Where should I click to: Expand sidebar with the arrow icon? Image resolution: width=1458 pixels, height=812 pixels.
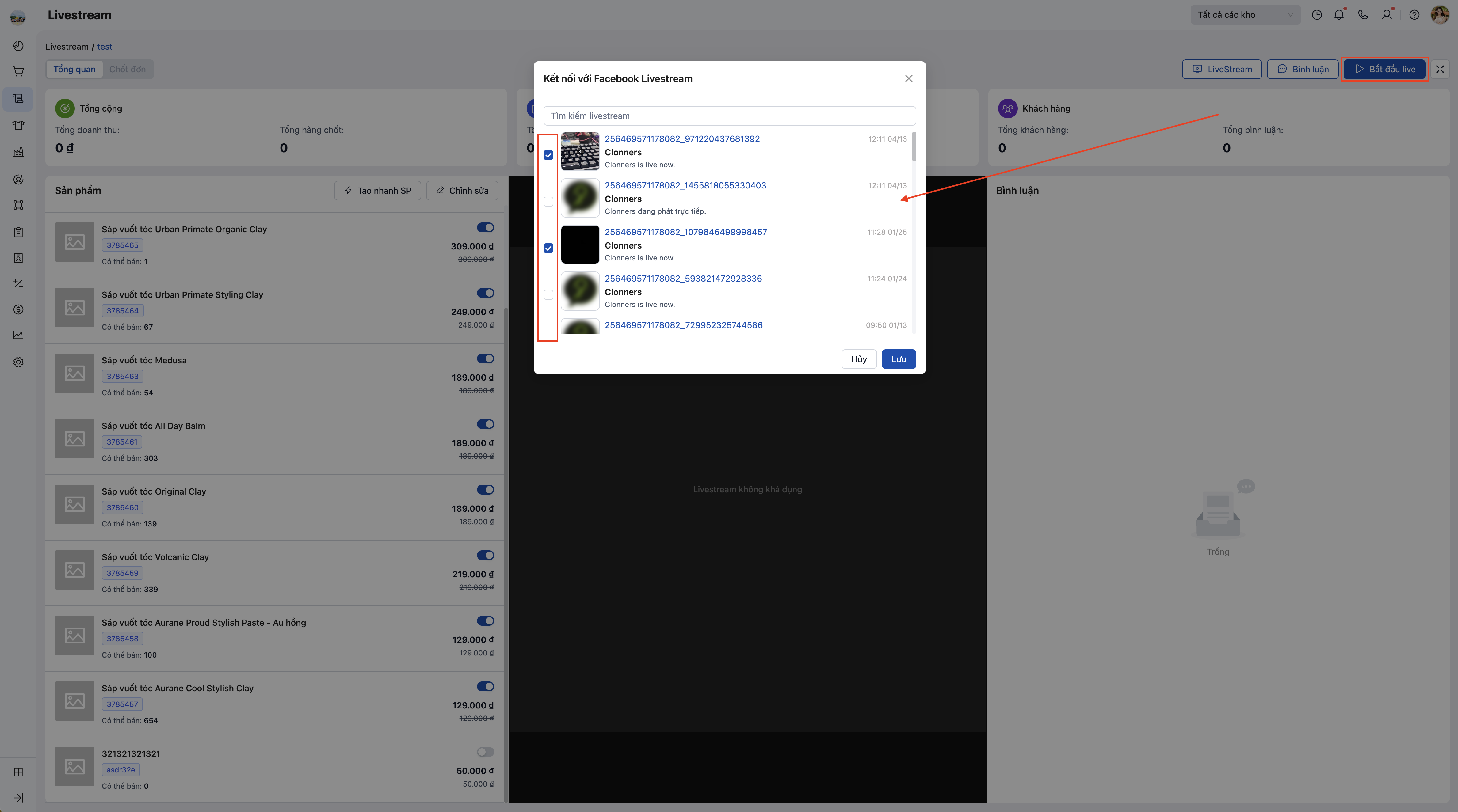pyautogui.click(x=18, y=798)
